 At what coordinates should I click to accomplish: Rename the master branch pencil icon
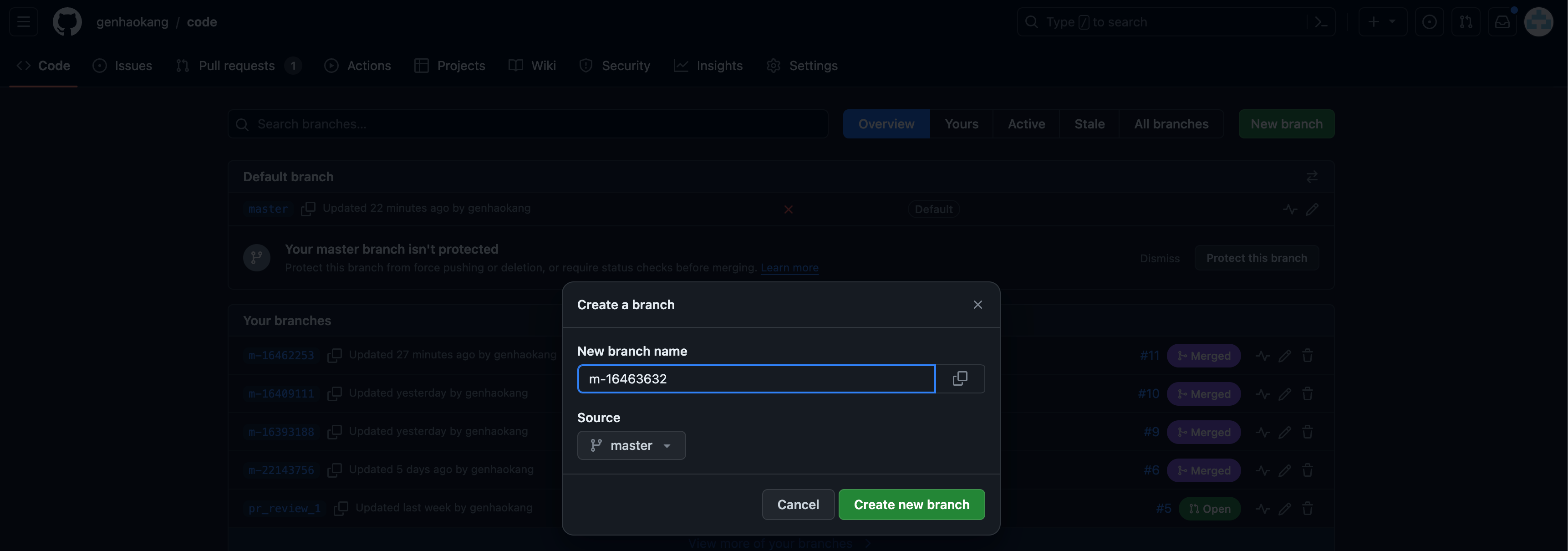(x=1312, y=209)
